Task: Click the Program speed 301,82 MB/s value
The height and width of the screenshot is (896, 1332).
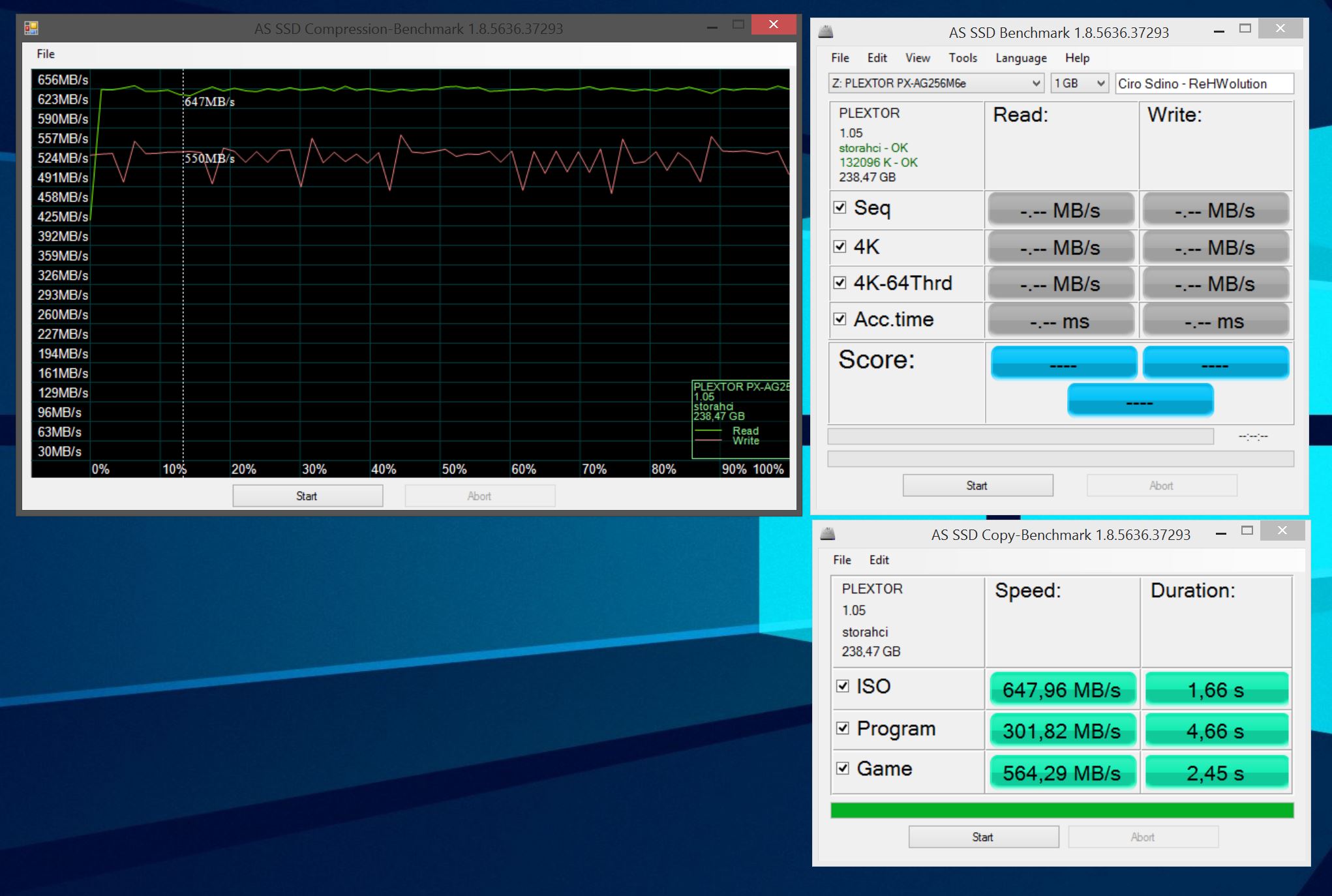Action: point(1062,731)
